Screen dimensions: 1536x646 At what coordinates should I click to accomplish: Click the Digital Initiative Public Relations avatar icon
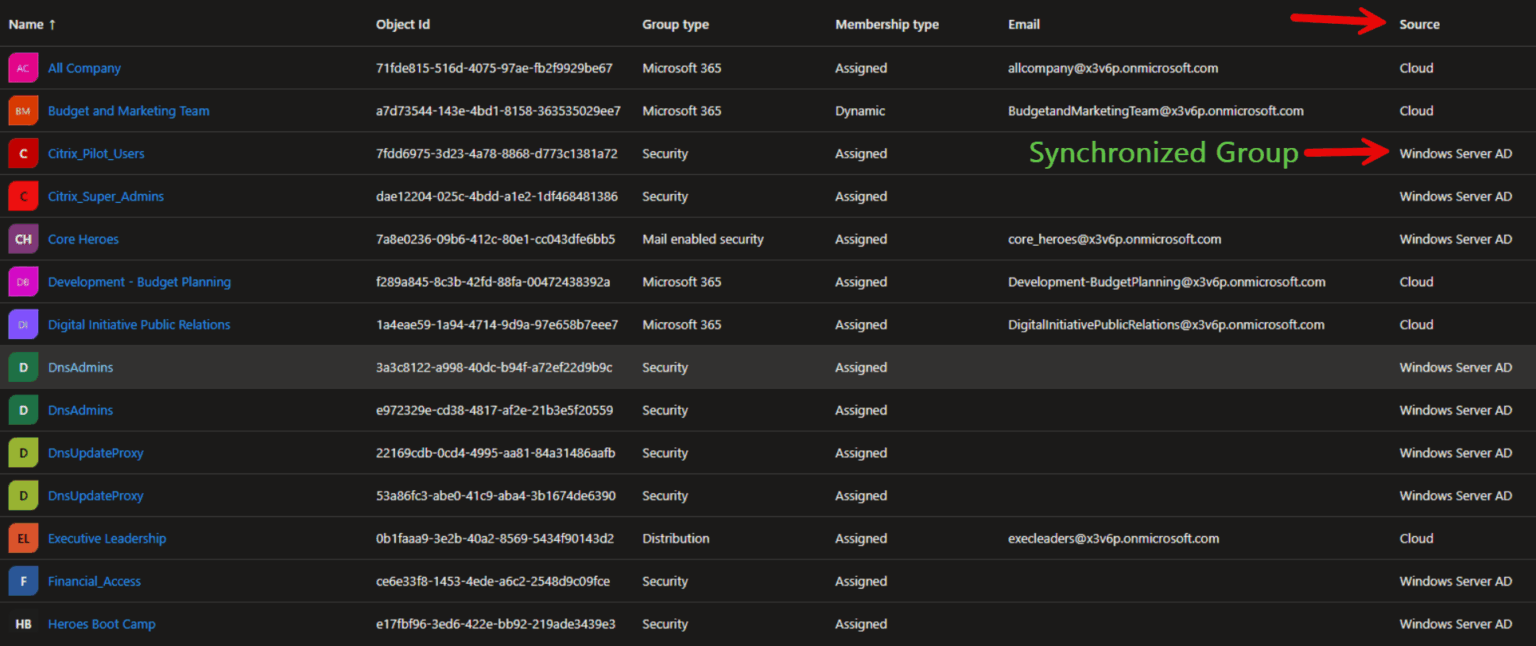23,325
